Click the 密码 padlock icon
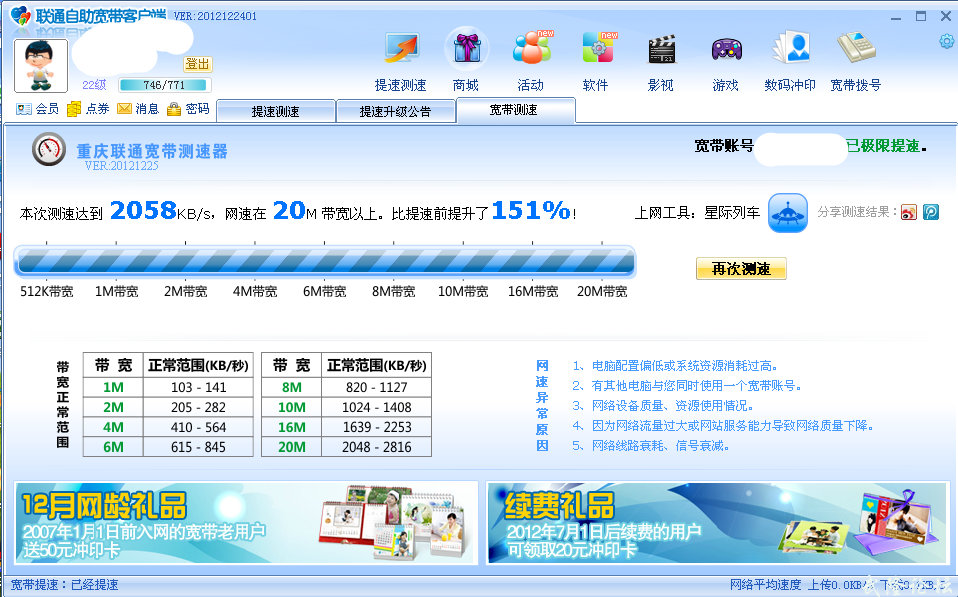This screenshot has width=958, height=597. [174, 109]
